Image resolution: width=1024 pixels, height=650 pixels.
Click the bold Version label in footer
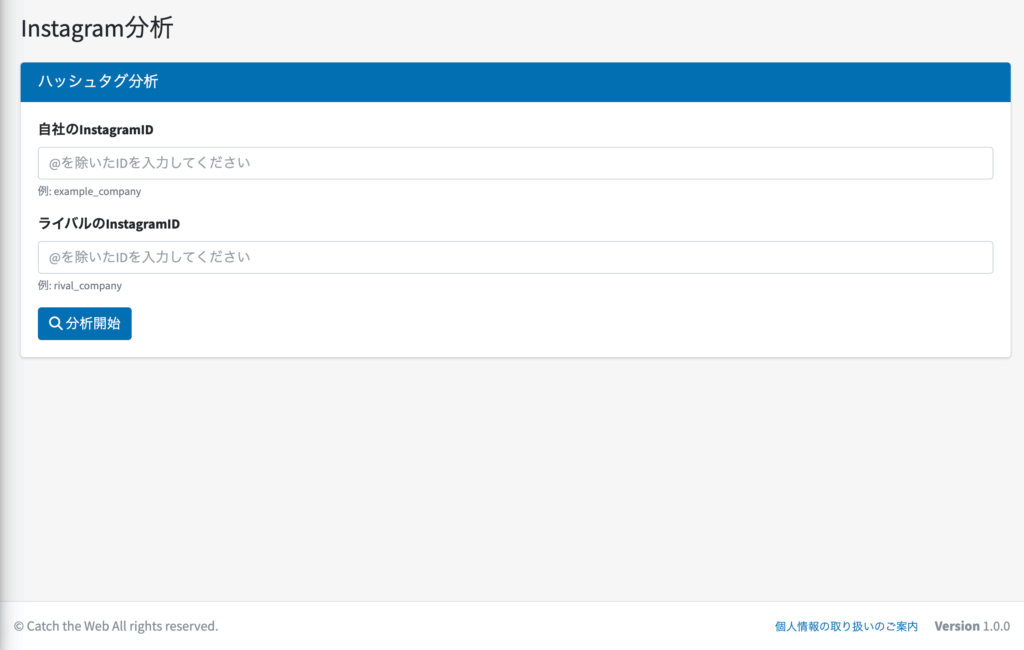pos(956,626)
